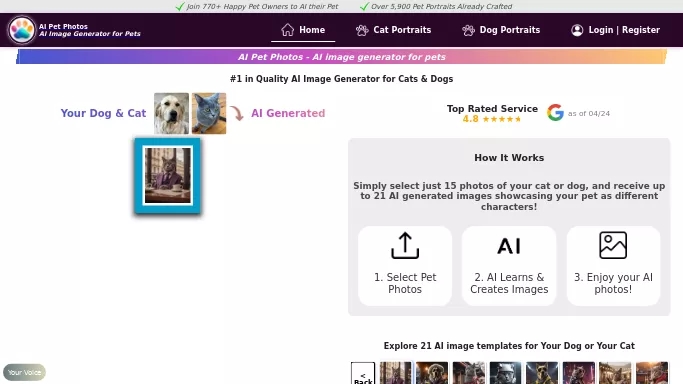Click the AI icon above 'AI Learns & Creates Images'
683x384 pixels.
[509, 246]
